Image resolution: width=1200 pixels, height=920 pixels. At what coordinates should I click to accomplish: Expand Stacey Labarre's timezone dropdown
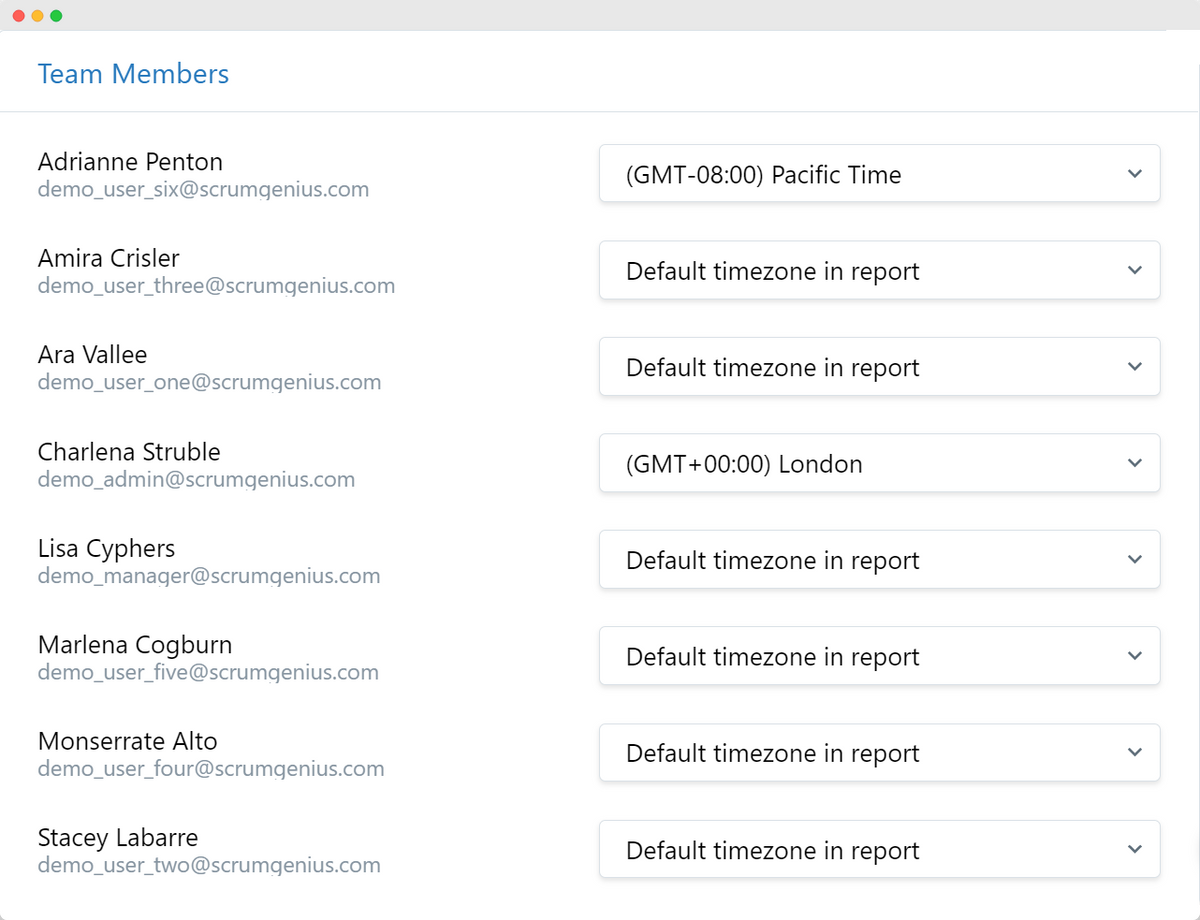[x=879, y=850]
